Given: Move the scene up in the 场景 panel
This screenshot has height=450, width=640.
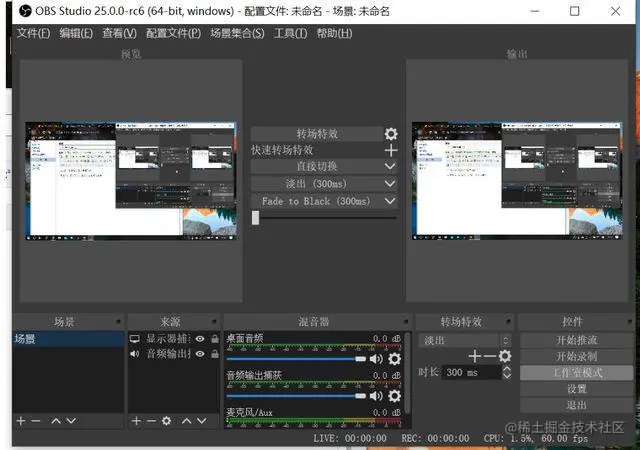Looking at the screenshot, I should (x=56, y=421).
